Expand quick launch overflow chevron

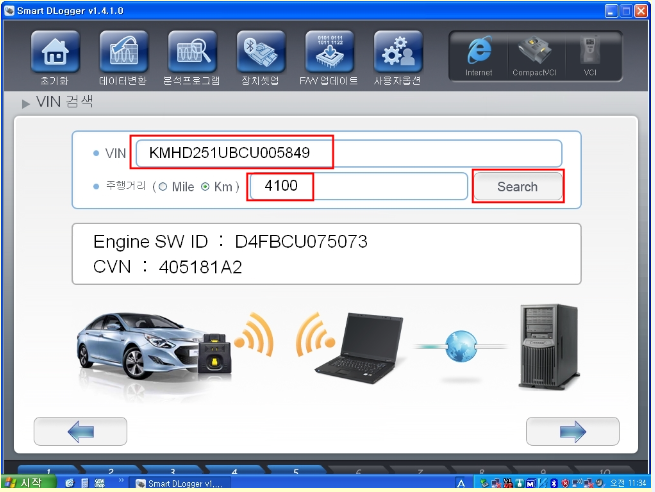121,481
